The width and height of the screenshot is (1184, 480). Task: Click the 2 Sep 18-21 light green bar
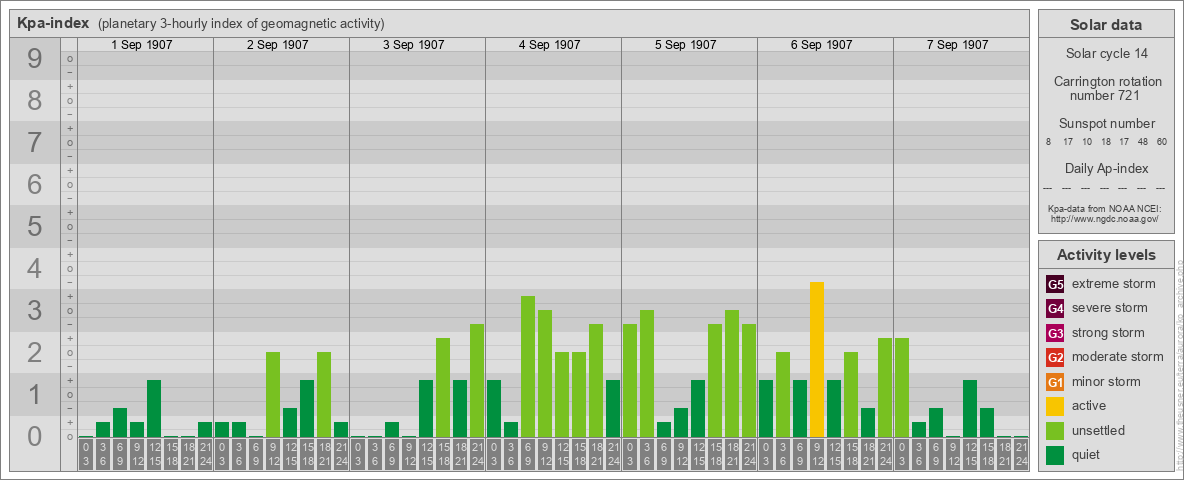[324, 395]
